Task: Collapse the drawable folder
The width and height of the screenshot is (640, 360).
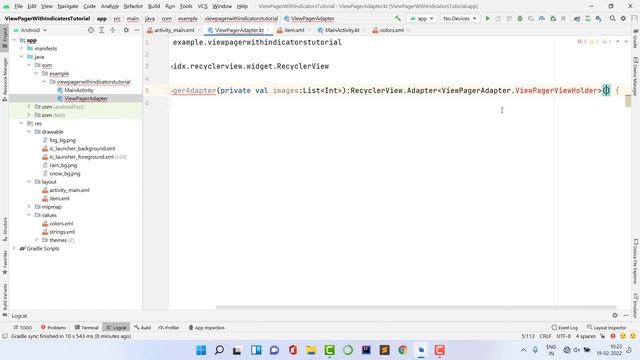Action: click(x=29, y=132)
